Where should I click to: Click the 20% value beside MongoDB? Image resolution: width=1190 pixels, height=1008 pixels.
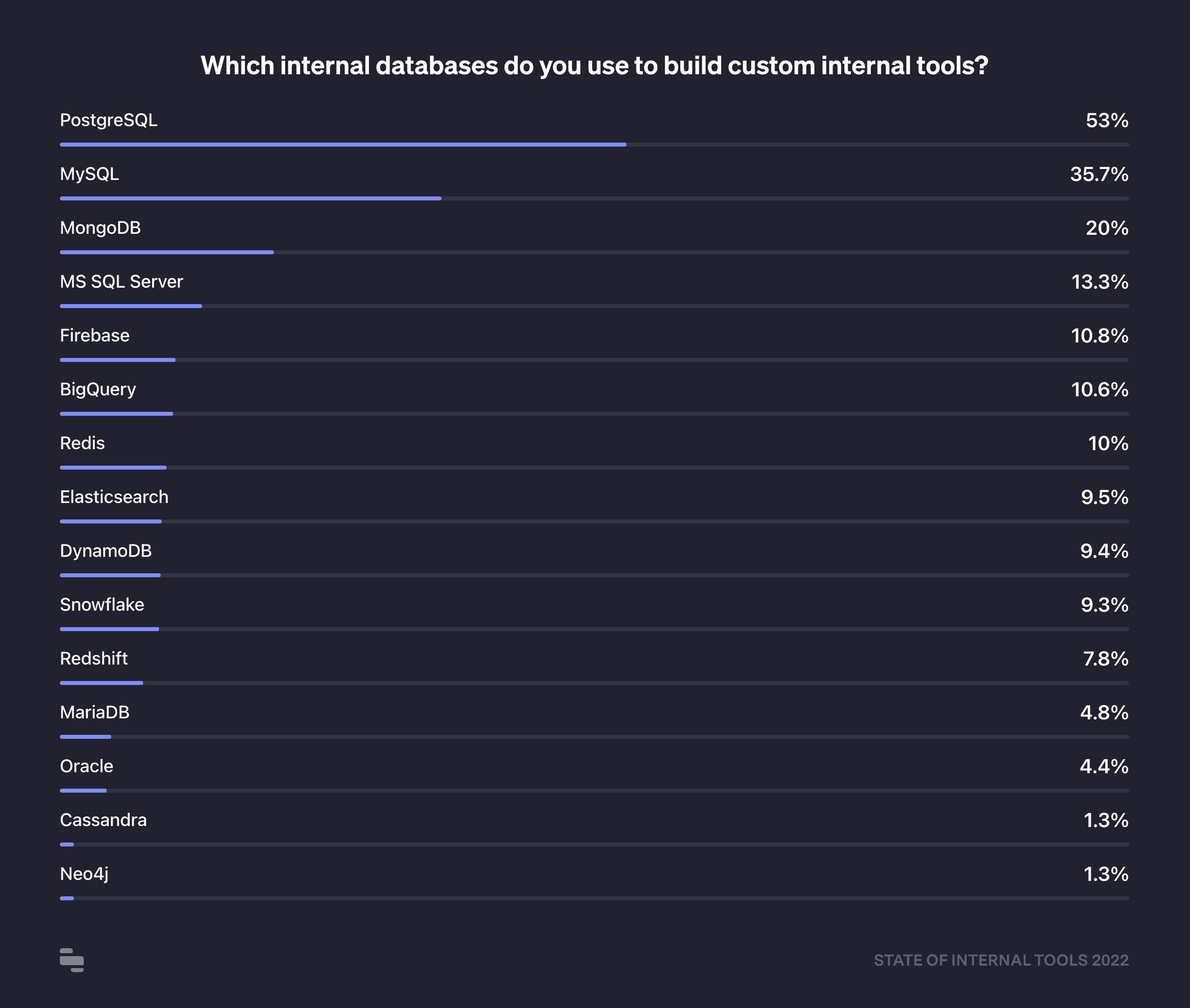click(1107, 228)
